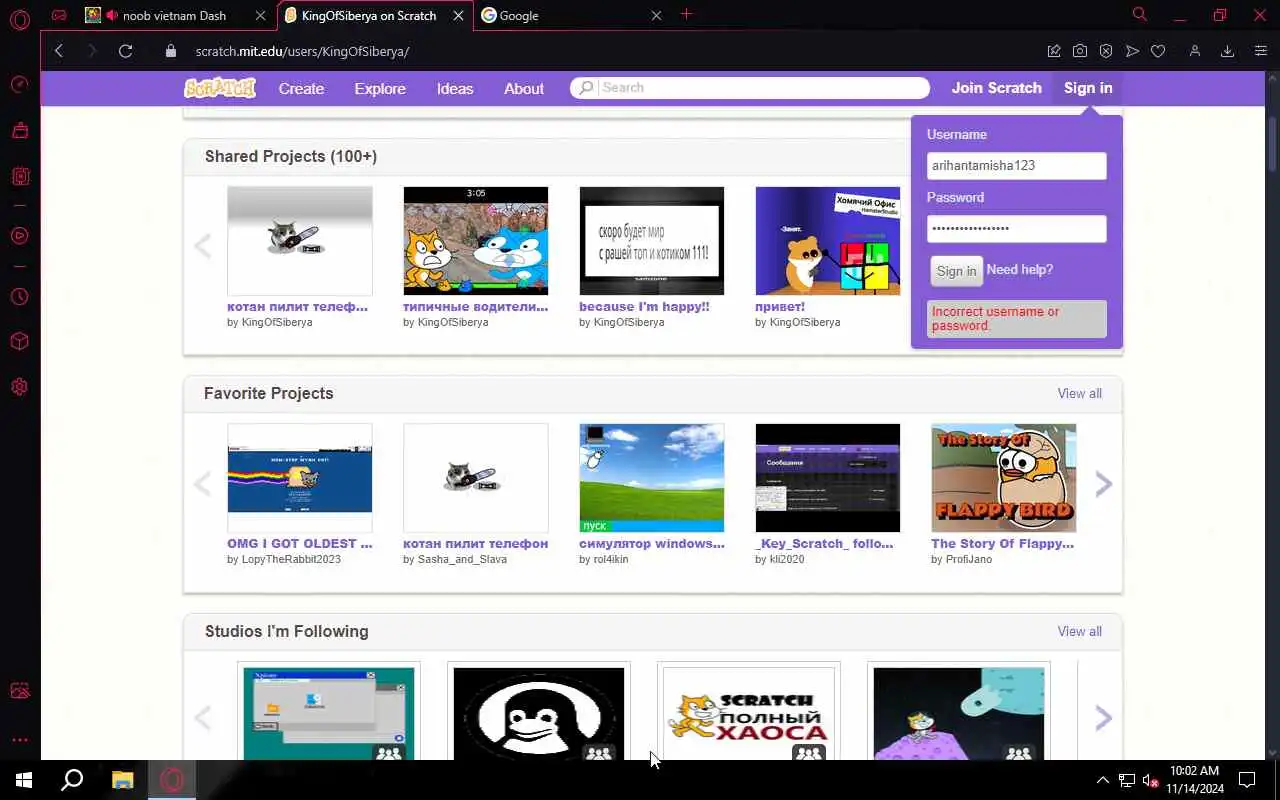Select the KingOfSiberya on Scratch tab
The width and height of the screenshot is (1280, 800).
click(374, 15)
